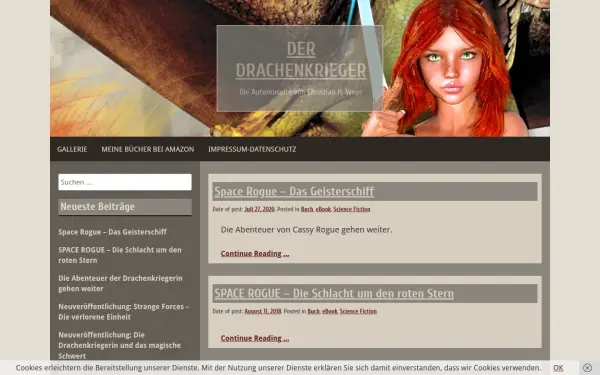
Task: Click the Neueste Beiträge sidebar heading
Action: point(125,207)
